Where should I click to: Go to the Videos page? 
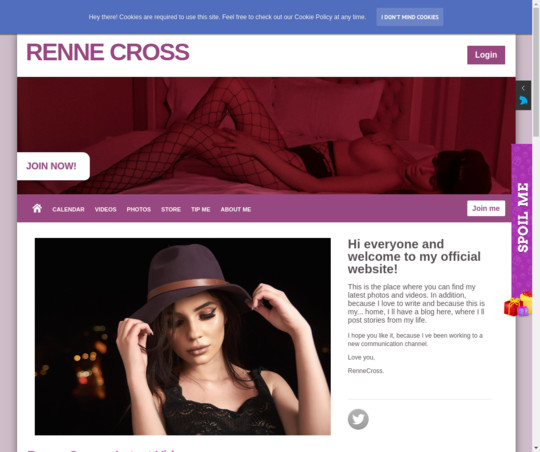click(x=105, y=209)
